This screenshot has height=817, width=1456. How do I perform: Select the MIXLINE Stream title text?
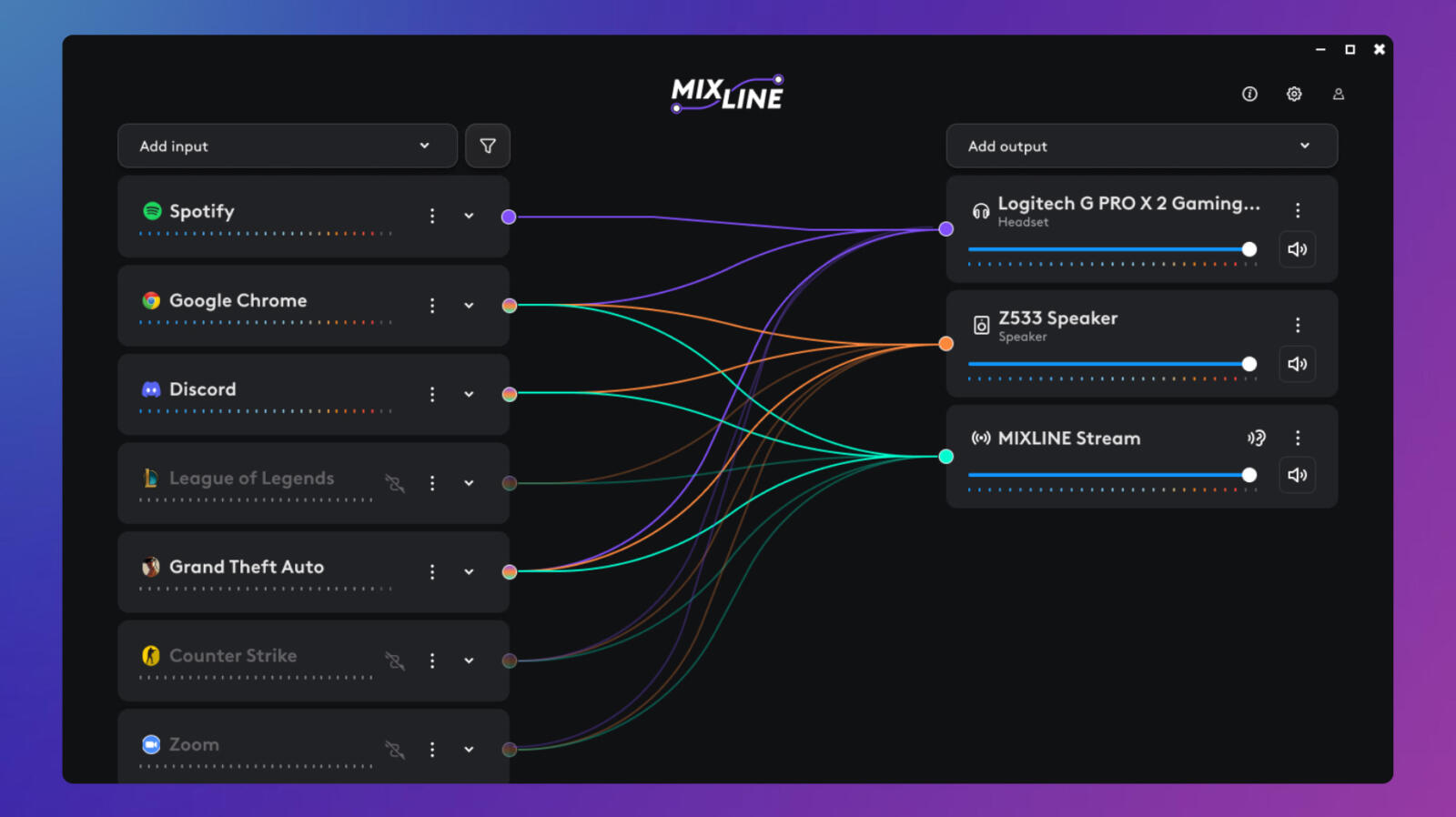point(1069,438)
